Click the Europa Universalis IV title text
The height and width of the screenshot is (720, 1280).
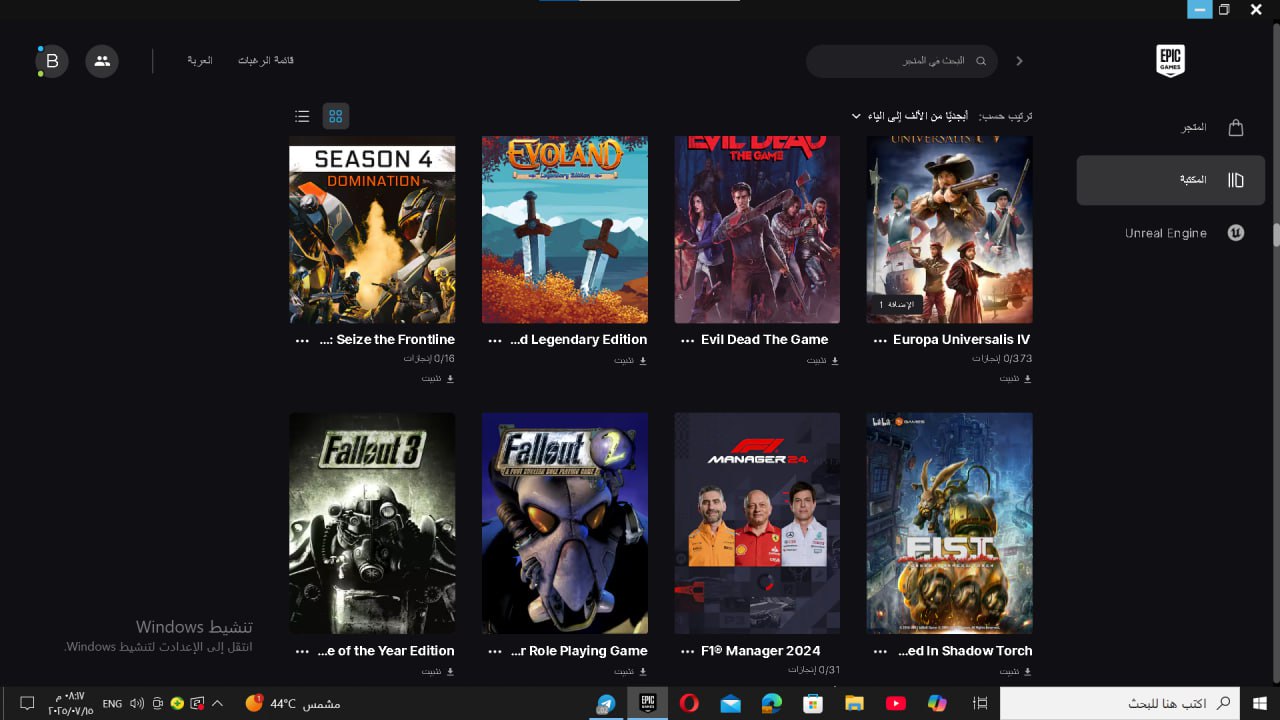tap(961, 340)
